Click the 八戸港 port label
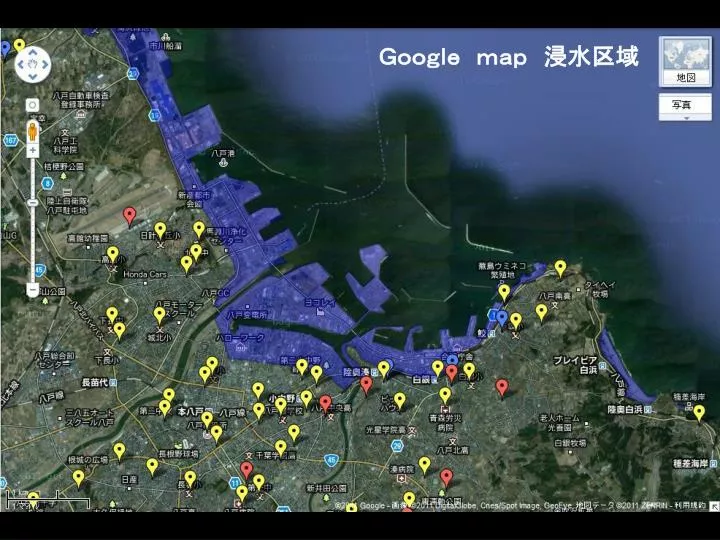This screenshot has height=540, width=720. point(223,152)
